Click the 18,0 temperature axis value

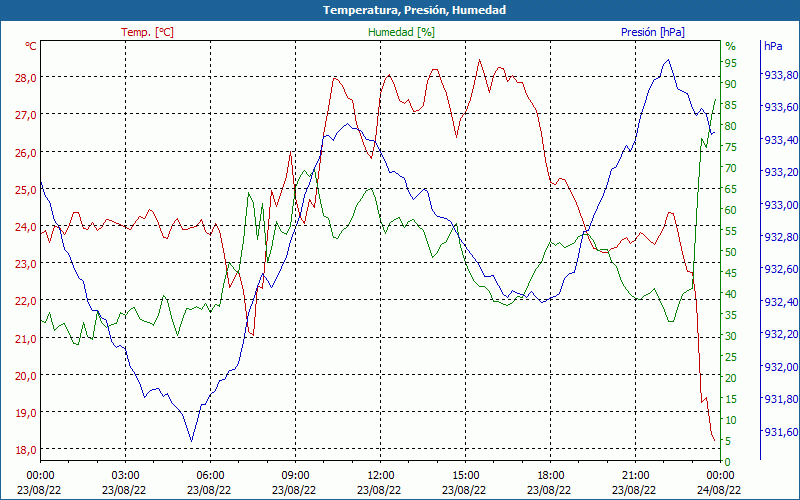(26, 450)
